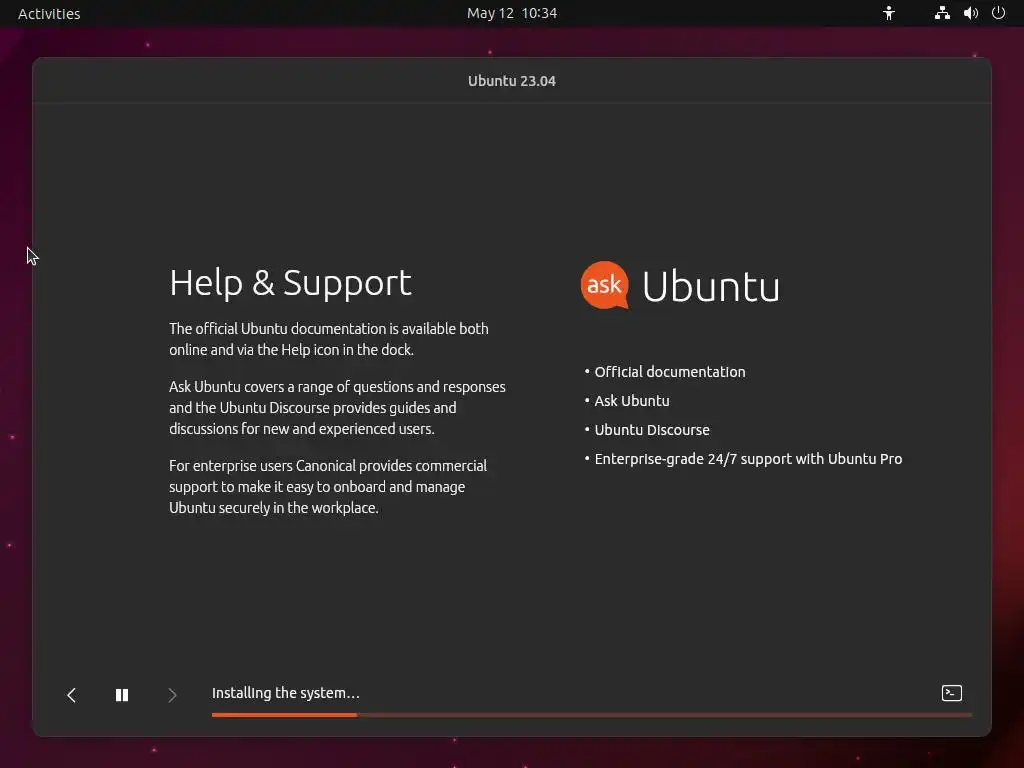The width and height of the screenshot is (1024, 768).
Task: Open the clock and calendar menu
Action: [x=512, y=14]
